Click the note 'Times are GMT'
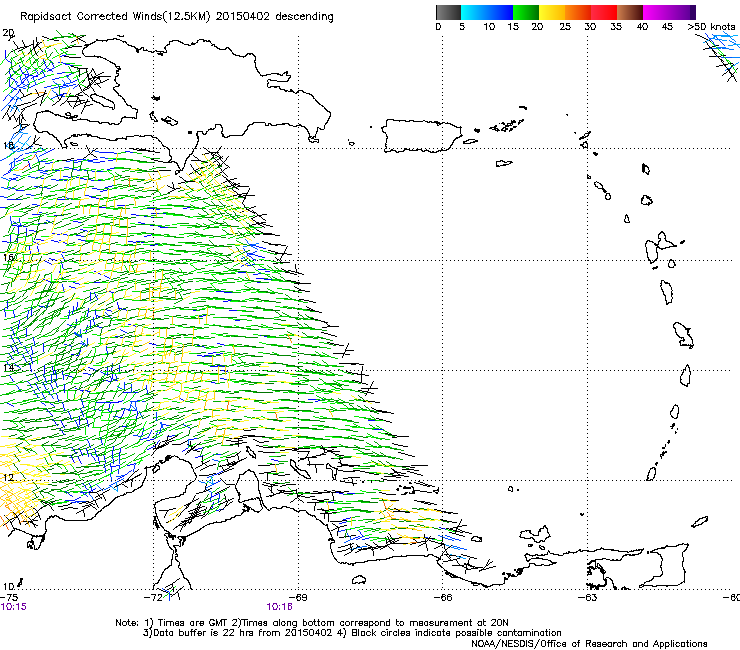This screenshot has width=740, height=650. [192, 623]
